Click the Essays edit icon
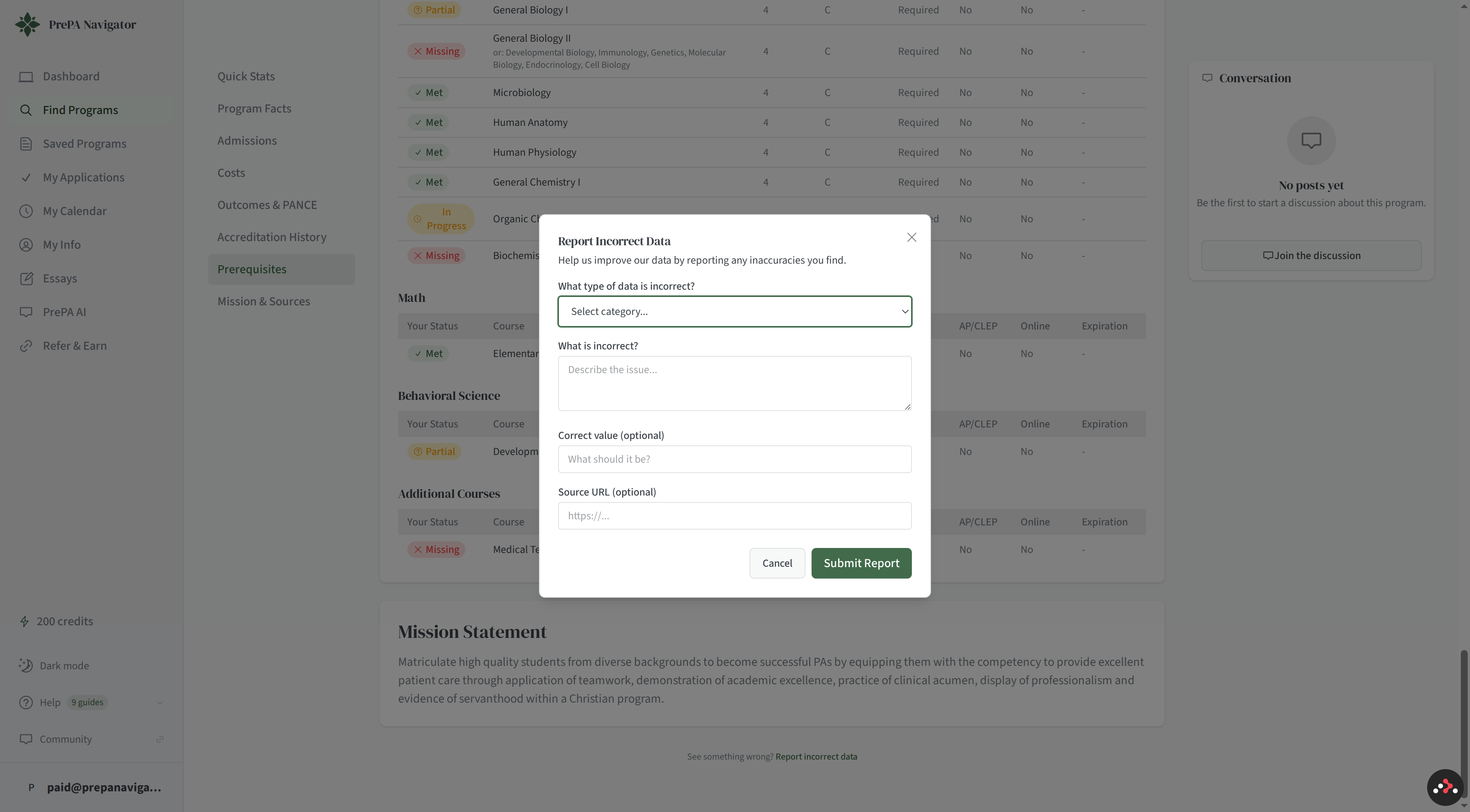This screenshot has width=1470, height=812. pyautogui.click(x=26, y=278)
